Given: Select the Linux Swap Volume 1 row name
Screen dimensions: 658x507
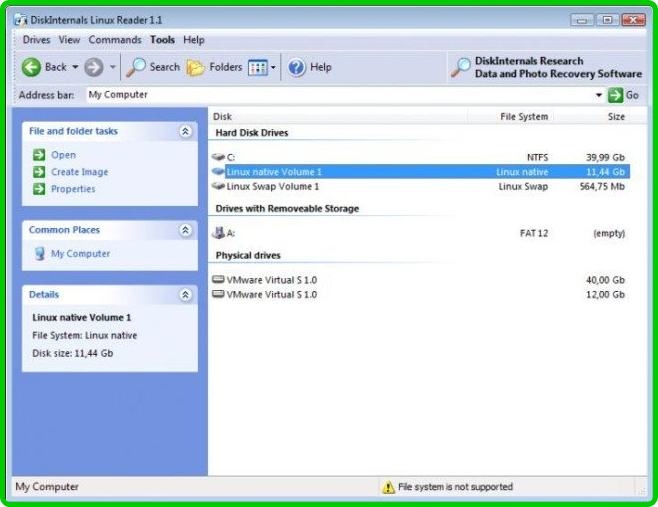Looking at the screenshot, I should (x=273, y=186).
